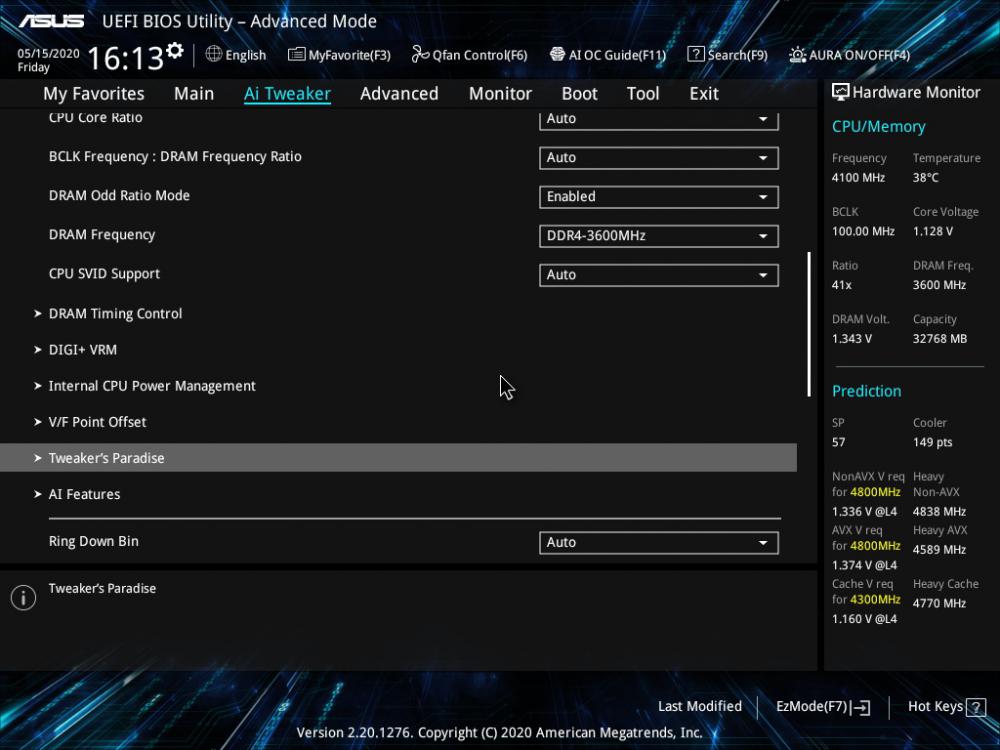Go to the Advanced tab
1000x750 pixels.
click(399, 94)
